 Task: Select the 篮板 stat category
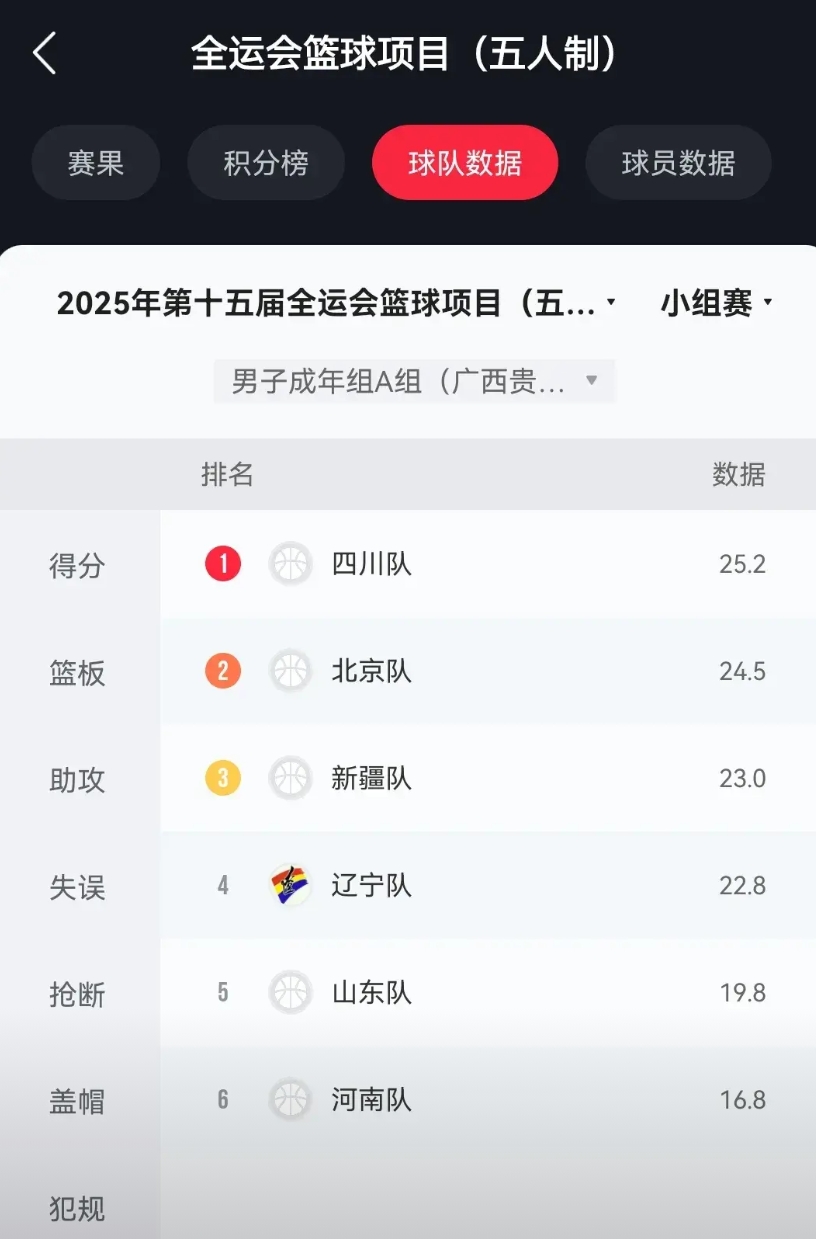77,673
